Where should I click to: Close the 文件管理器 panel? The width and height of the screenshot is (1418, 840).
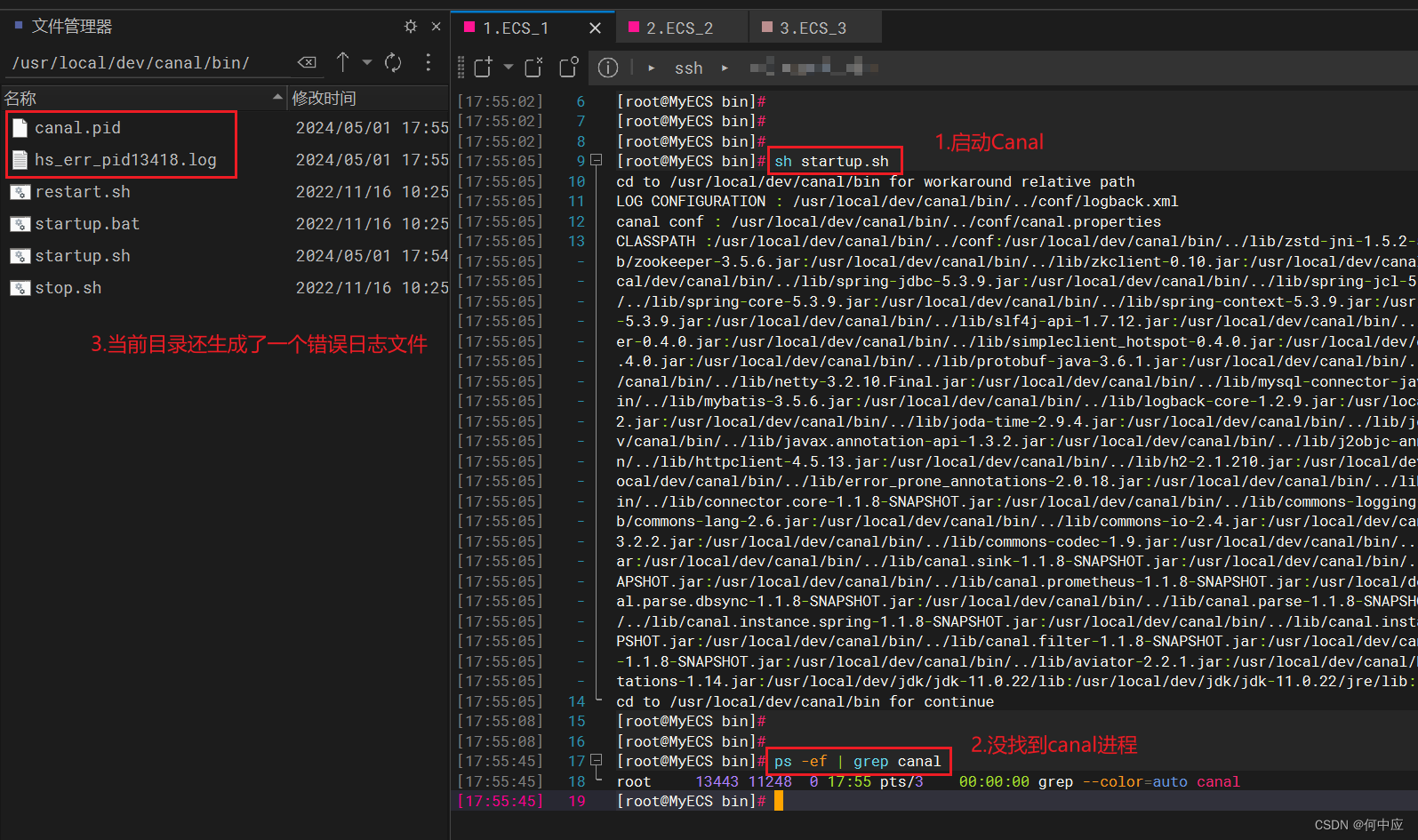(436, 27)
